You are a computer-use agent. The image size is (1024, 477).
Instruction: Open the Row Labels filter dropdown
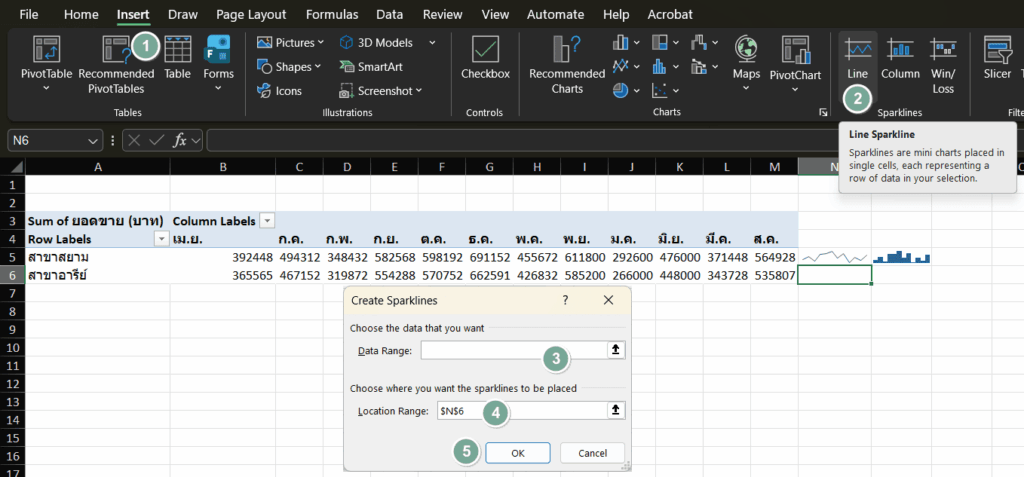pos(161,239)
